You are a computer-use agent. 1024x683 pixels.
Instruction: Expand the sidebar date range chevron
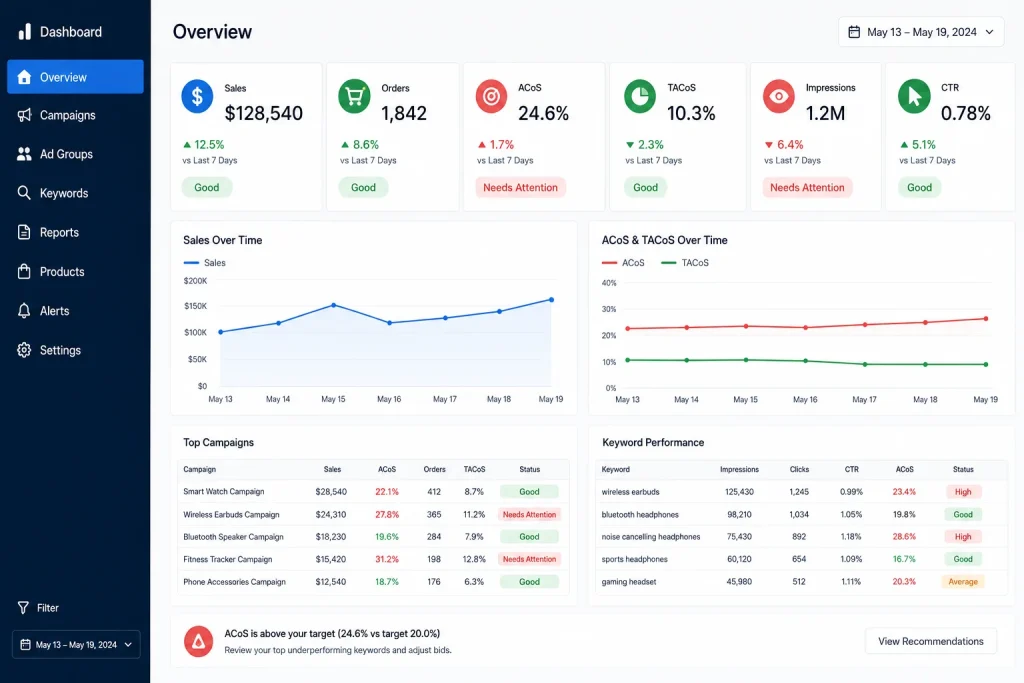pos(128,644)
